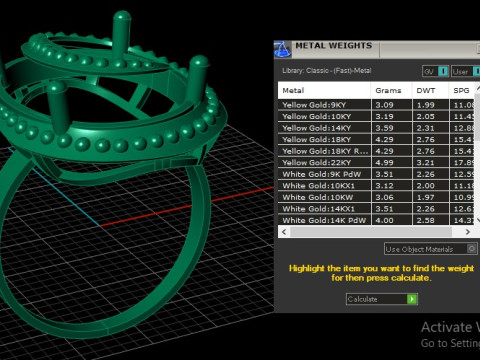Click the Metal Weights scale icon

tap(282, 50)
